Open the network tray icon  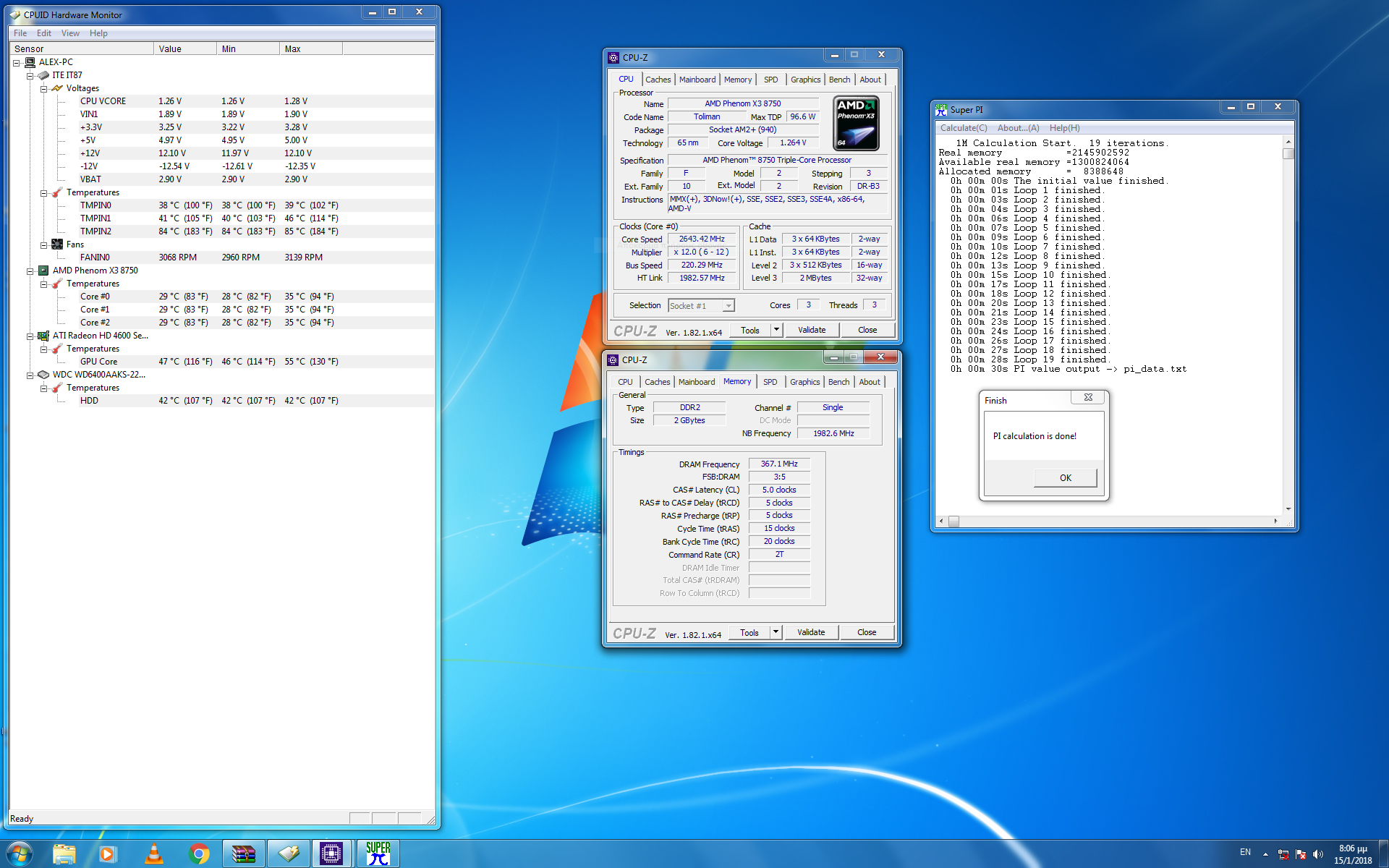(1283, 854)
